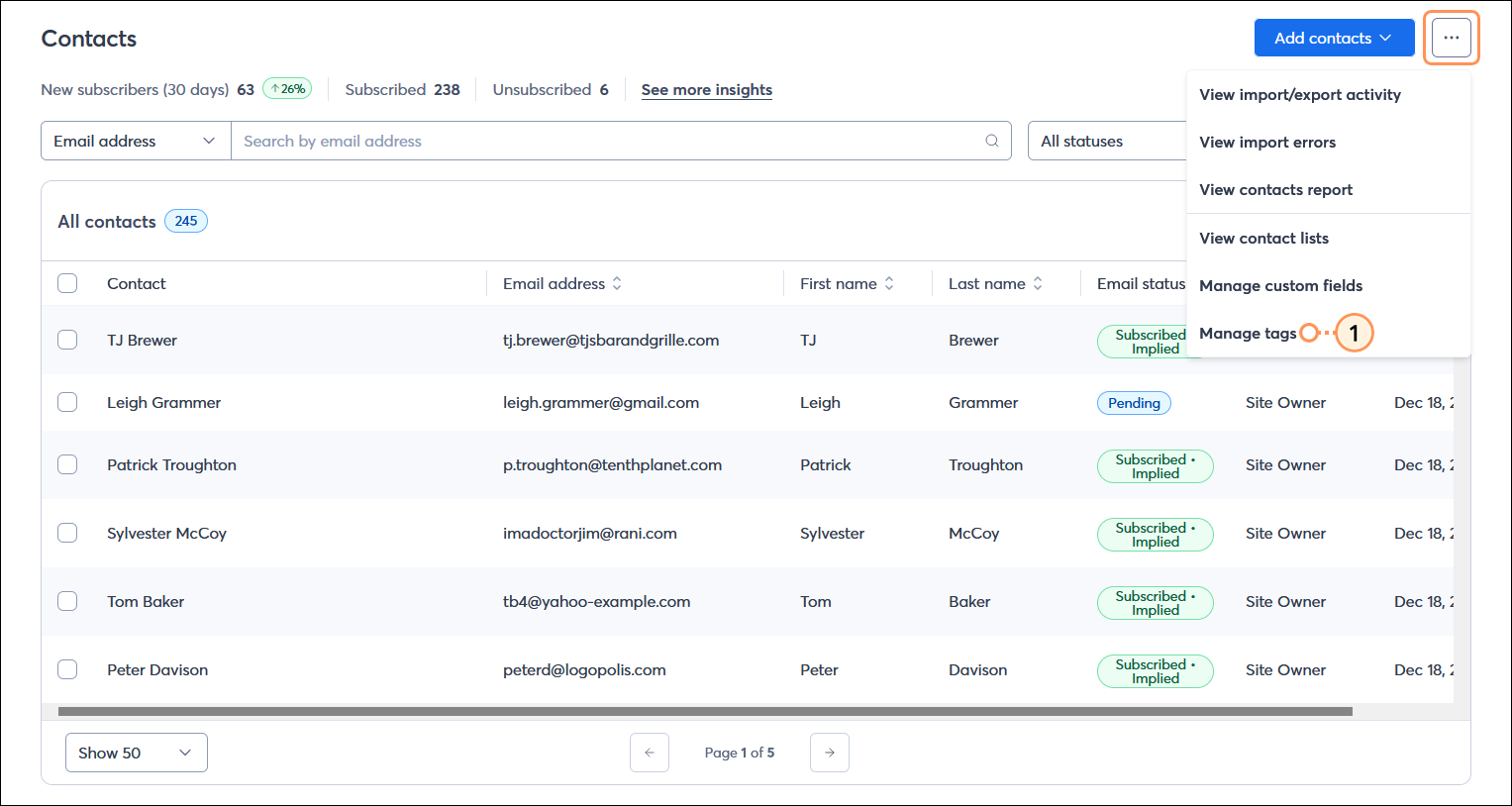Sort the First name column

tap(890, 283)
